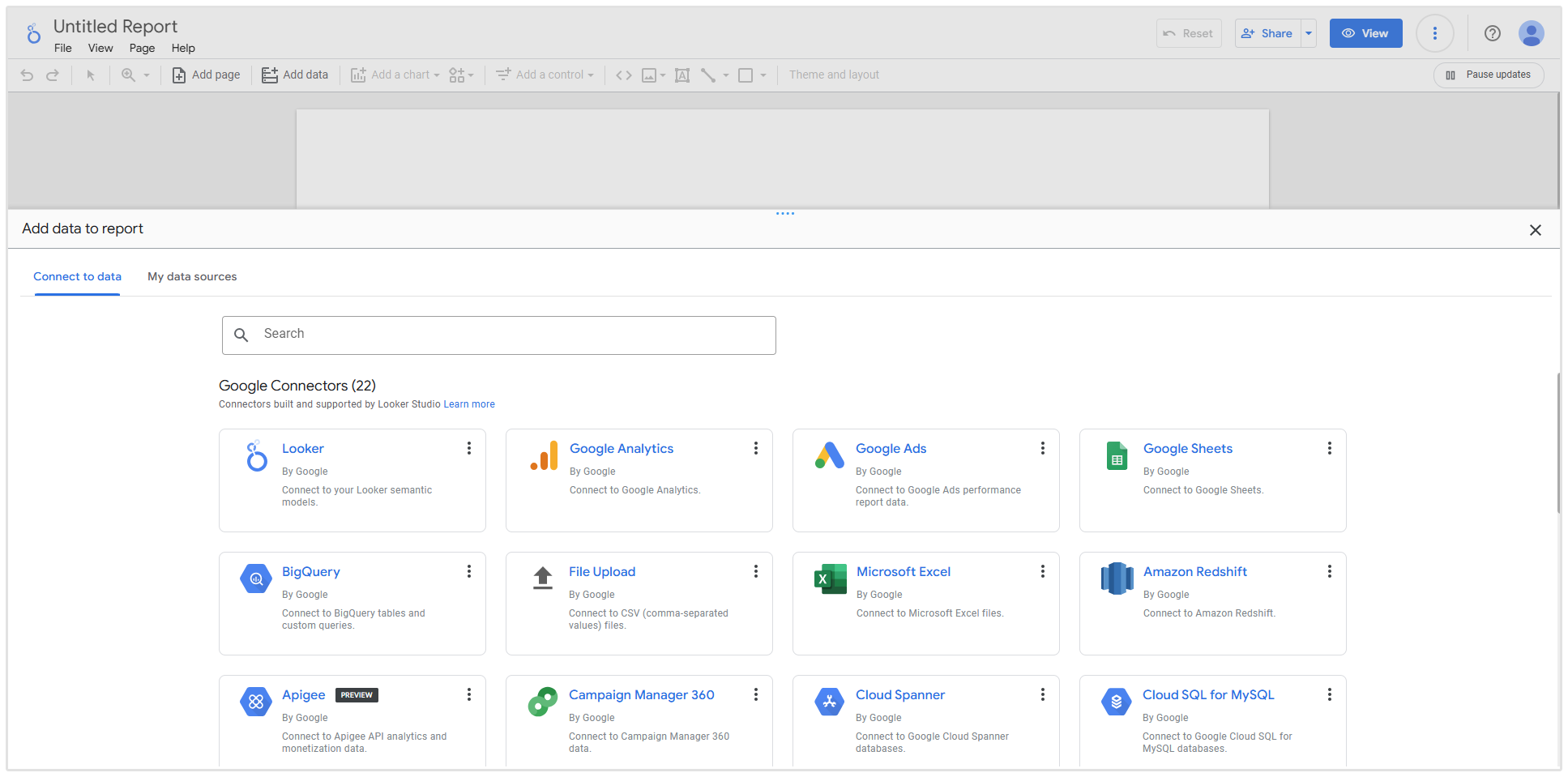Image resolution: width=1568 pixels, height=777 pixels.
Task: Choose the Microsoft Excel connector icon
Action: coord(831,578)
